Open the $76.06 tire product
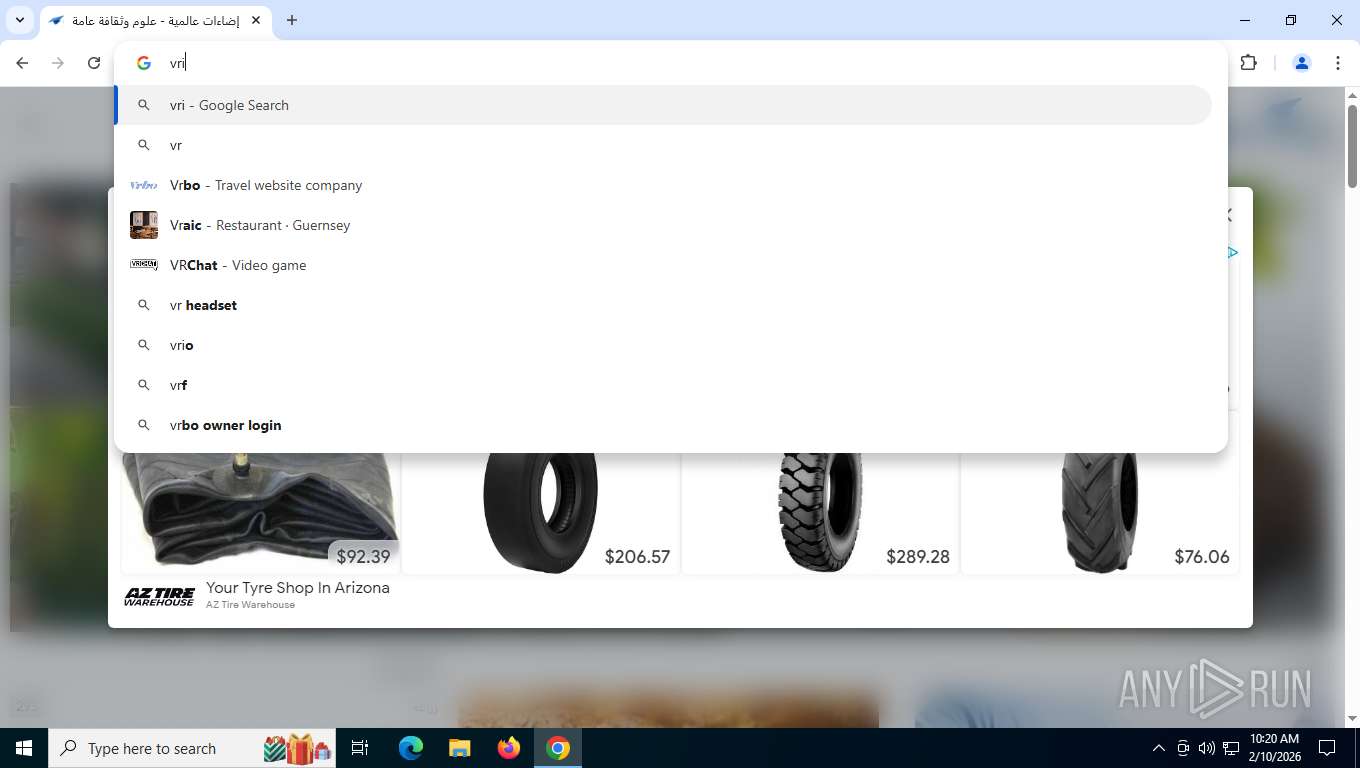 coord(1099,511)
